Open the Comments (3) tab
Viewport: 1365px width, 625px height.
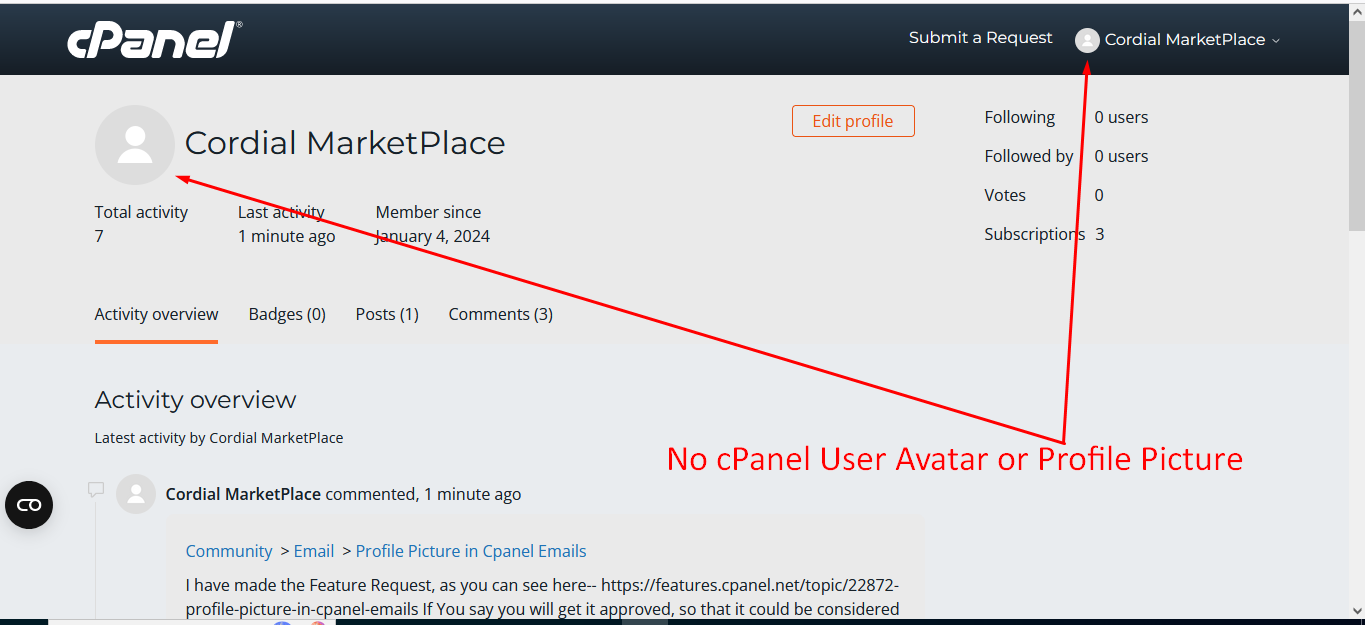click(501, 314)
